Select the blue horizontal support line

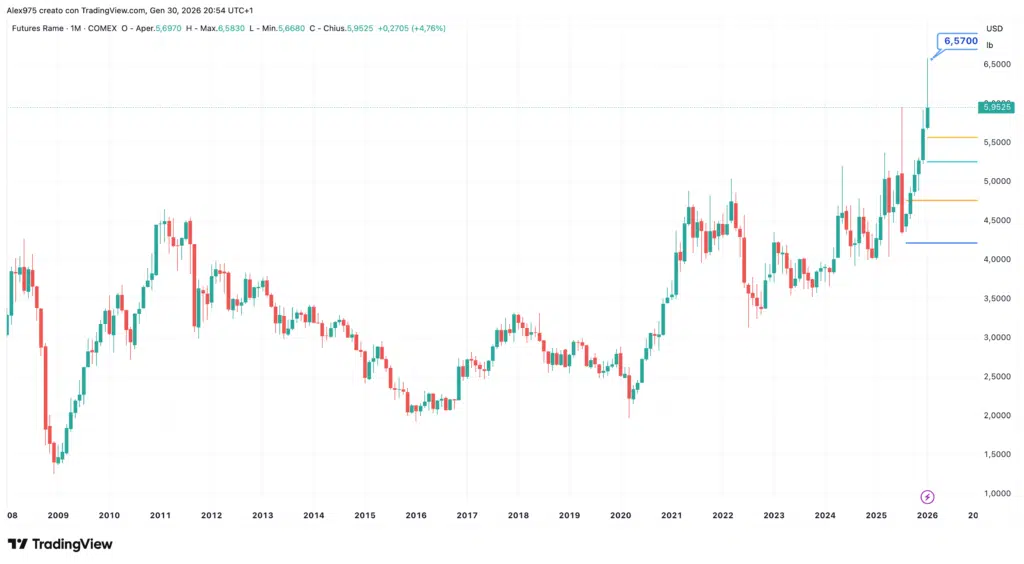tap(941, 243)
